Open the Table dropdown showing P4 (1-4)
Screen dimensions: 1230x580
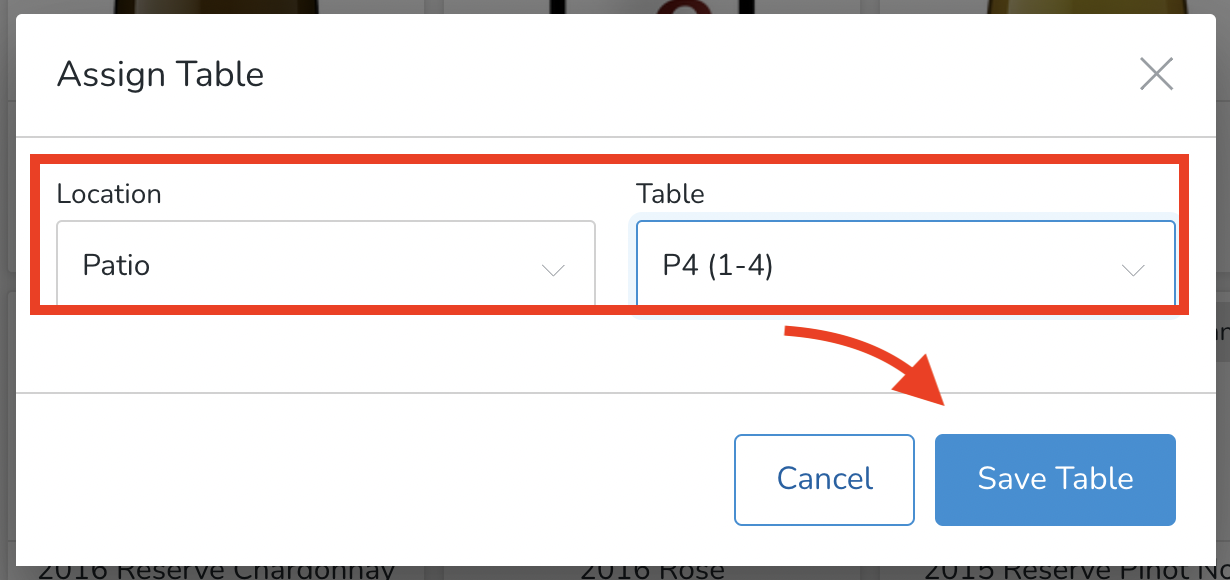(905, 266)
